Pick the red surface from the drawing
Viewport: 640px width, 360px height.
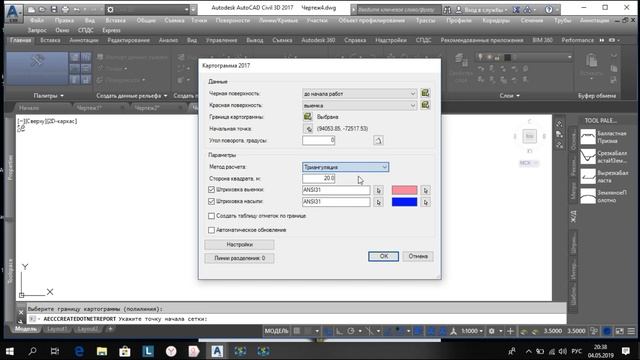(x=425, y=105)
